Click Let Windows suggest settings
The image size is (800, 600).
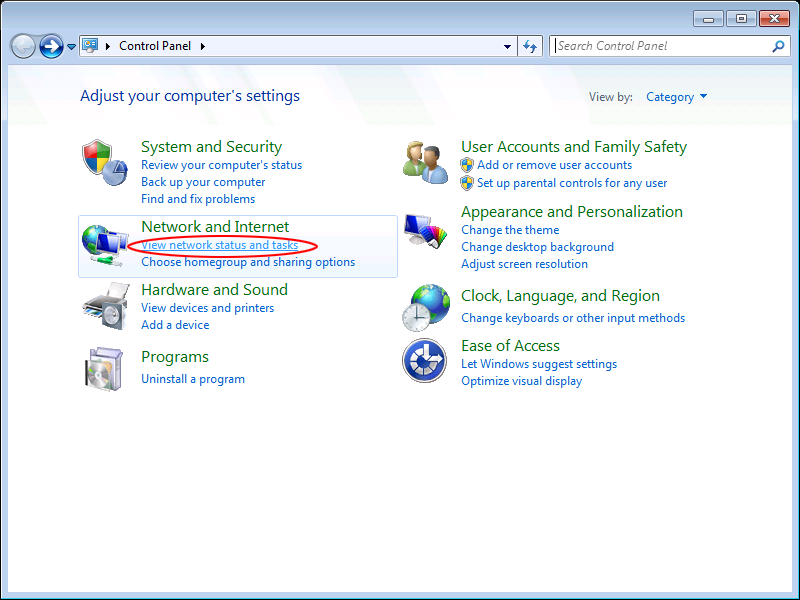coord(539,364)
